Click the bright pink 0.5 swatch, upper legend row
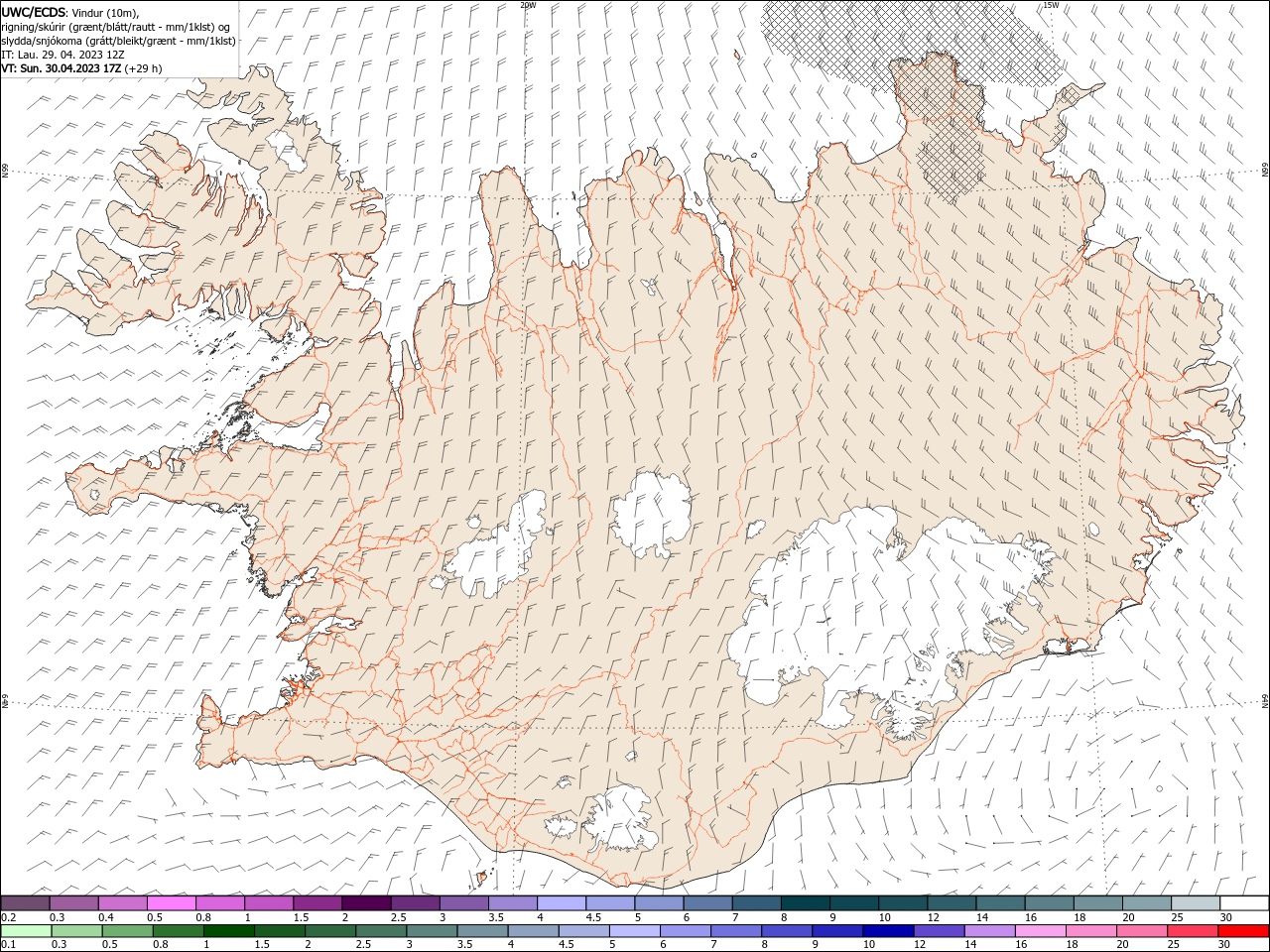Image resolution: width=1270 pixels, height=952 pixels. (x=172, y=903)
